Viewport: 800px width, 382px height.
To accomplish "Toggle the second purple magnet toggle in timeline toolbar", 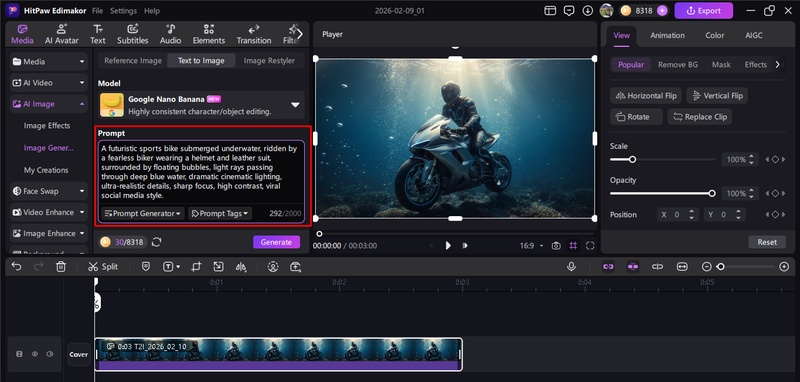I will (x=633, y=266).
